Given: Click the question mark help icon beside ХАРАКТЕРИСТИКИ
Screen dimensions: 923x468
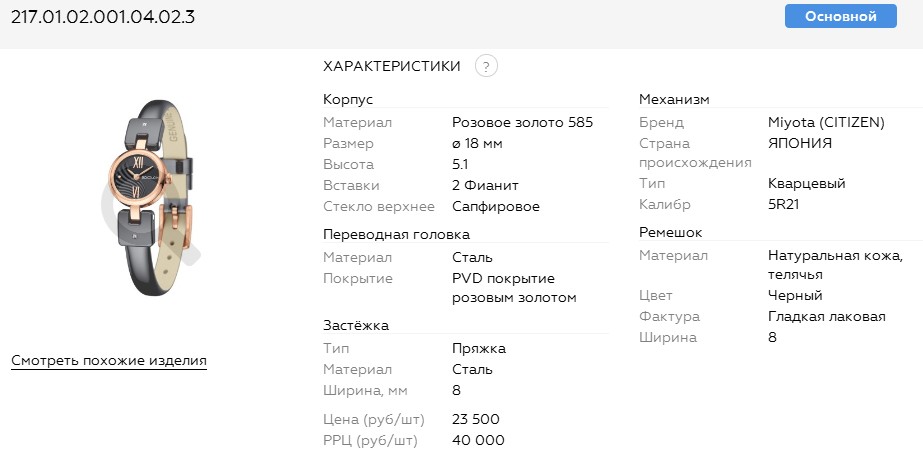Looking at the screenshot, I should tap(486, 66).
